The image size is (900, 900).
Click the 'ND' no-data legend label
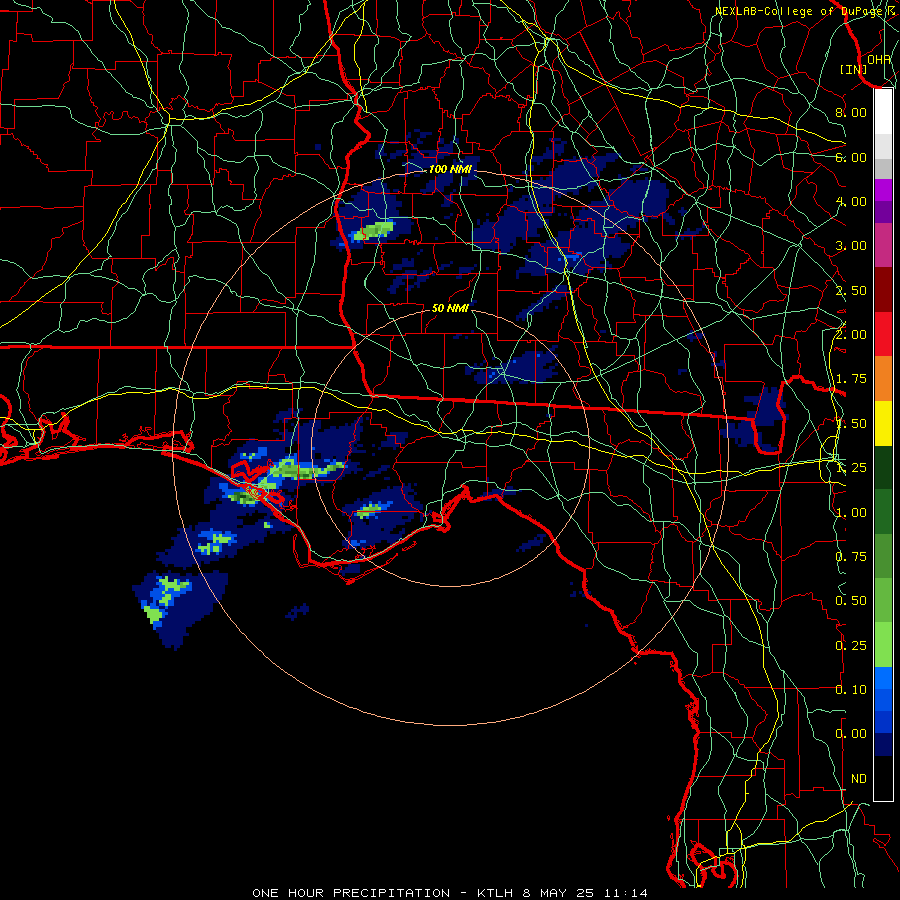click(x=859, y=779)
